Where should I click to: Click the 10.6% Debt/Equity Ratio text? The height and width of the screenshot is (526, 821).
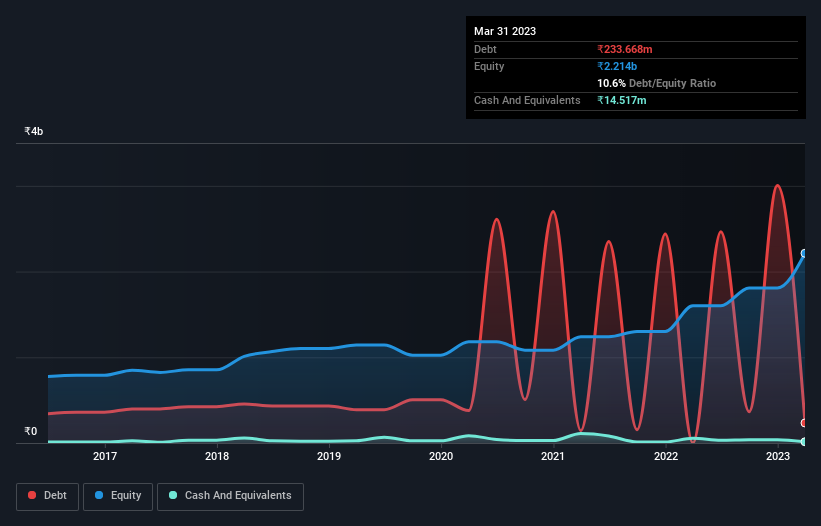657,83
